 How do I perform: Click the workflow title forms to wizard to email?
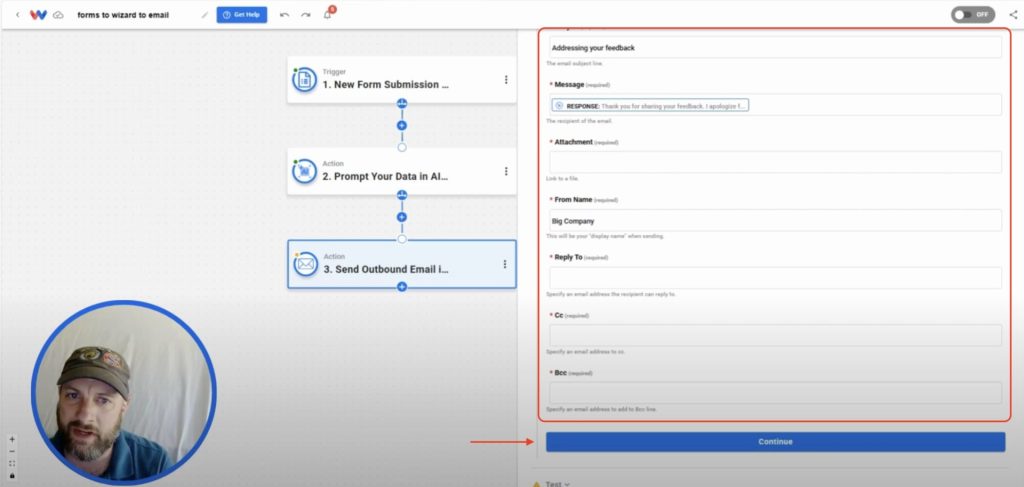(123, 15)
